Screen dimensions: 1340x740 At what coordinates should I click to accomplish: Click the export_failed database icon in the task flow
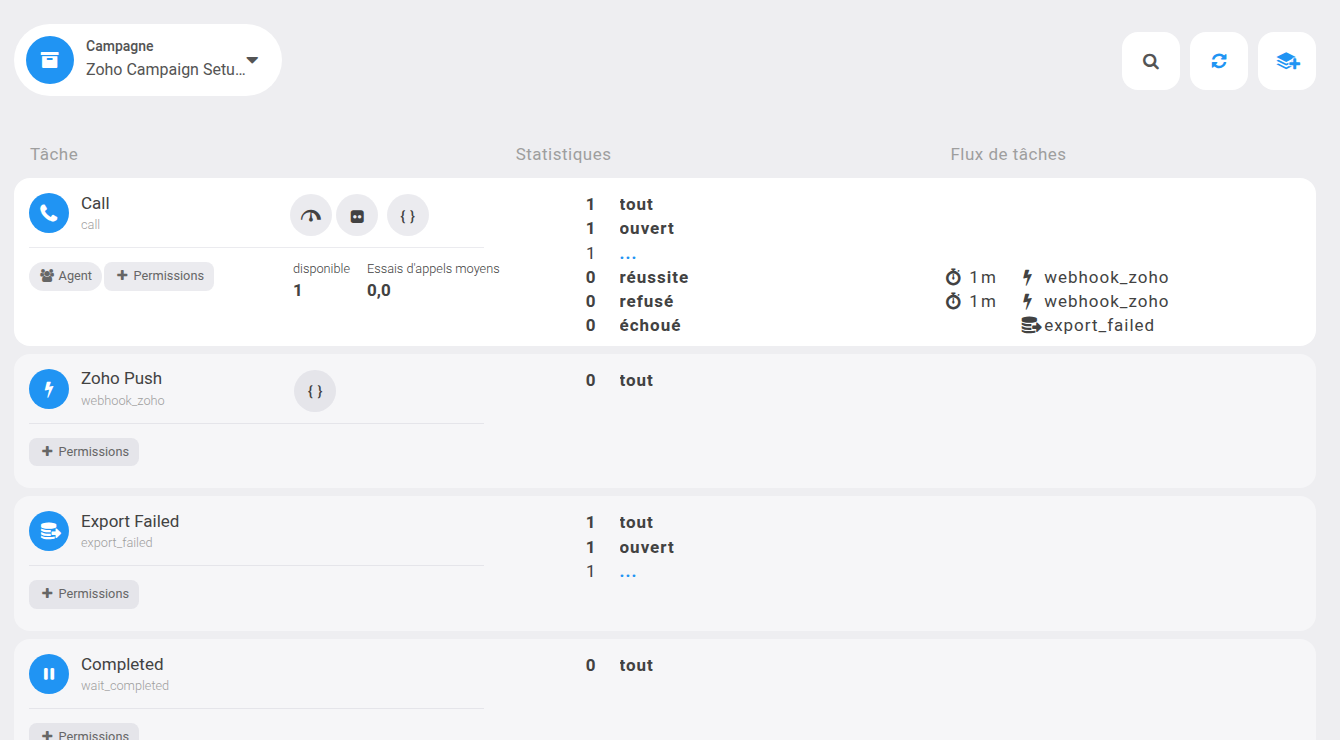click(1031, 325)
